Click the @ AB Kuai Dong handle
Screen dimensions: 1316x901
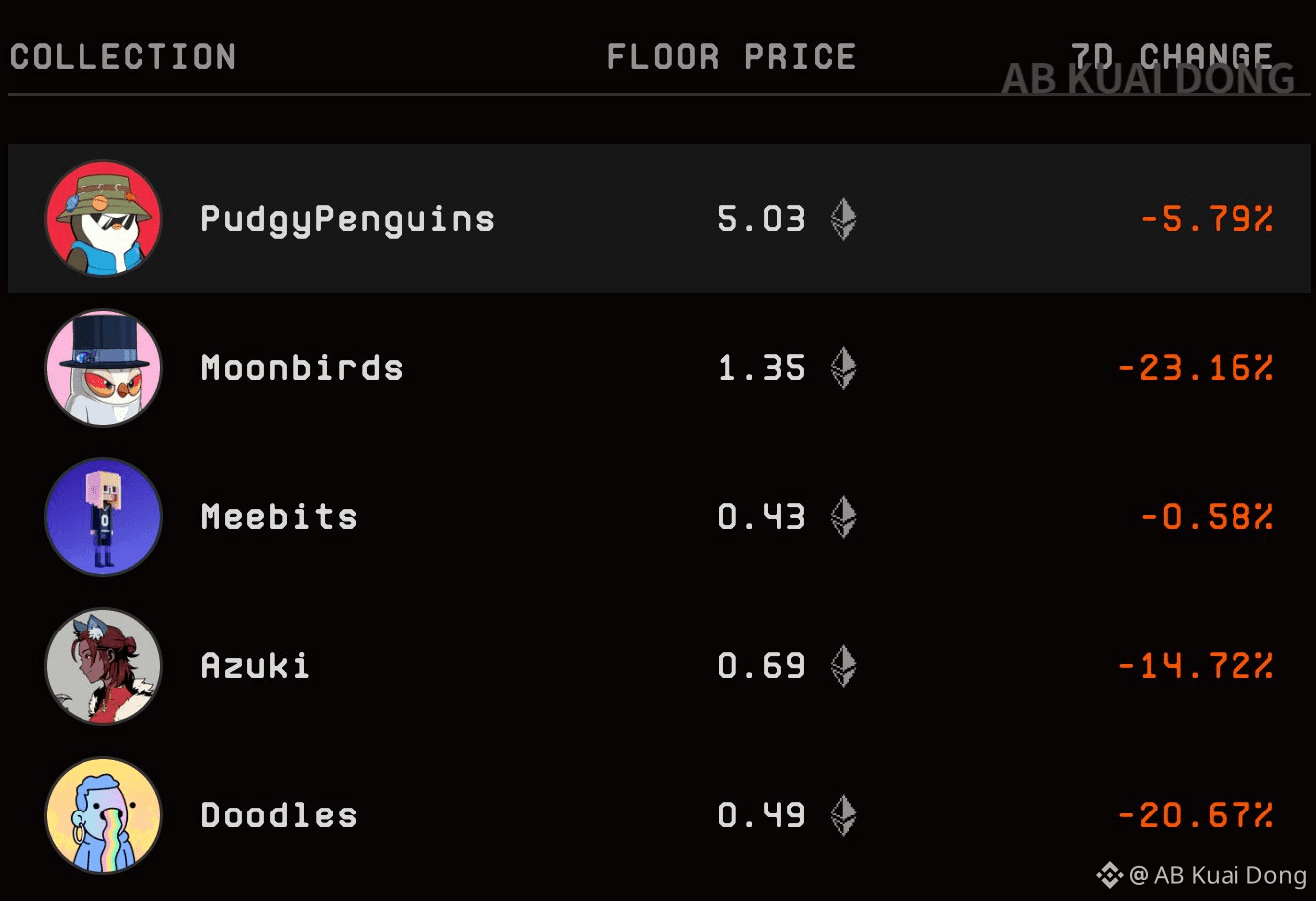tap(1219, 875)
